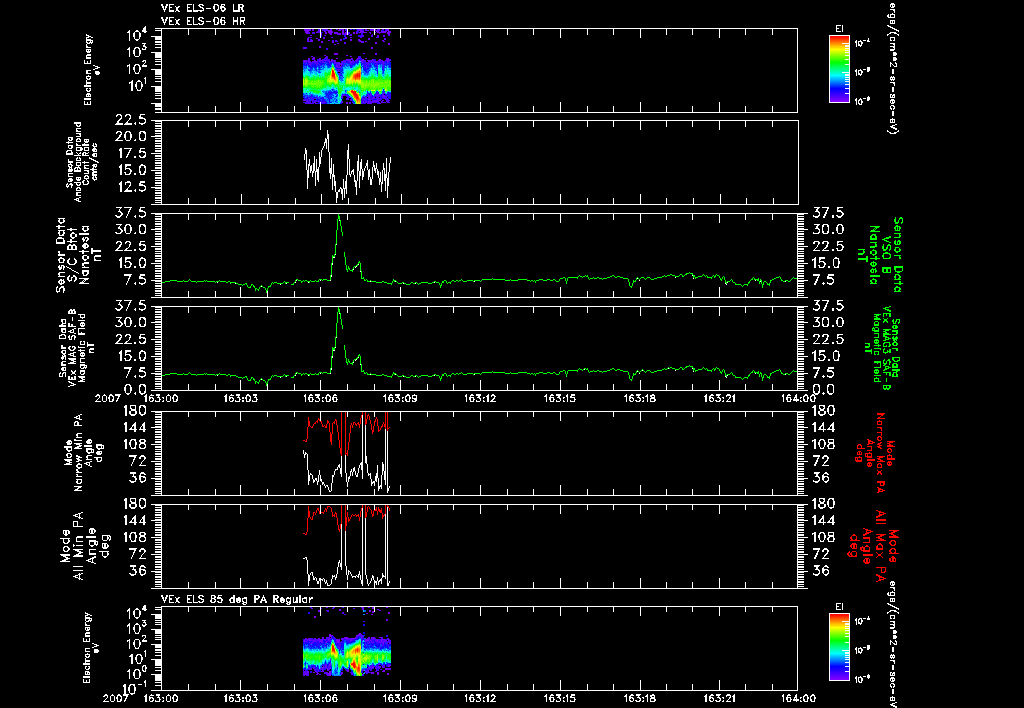
Task: Click the "VEx ELS-06 LR" title text
Action: point(202,8)
